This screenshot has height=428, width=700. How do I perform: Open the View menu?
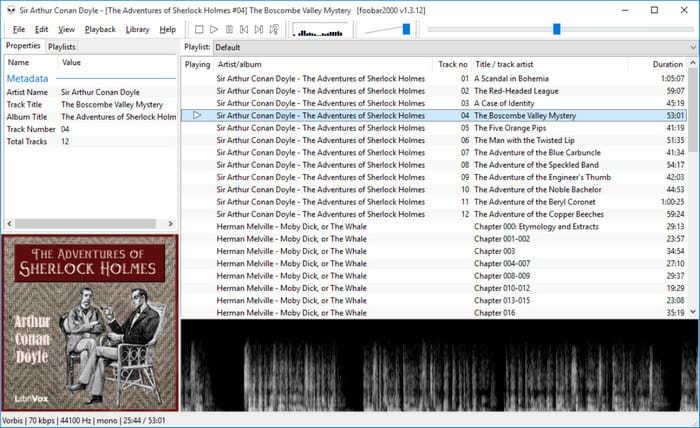point(67,29)
